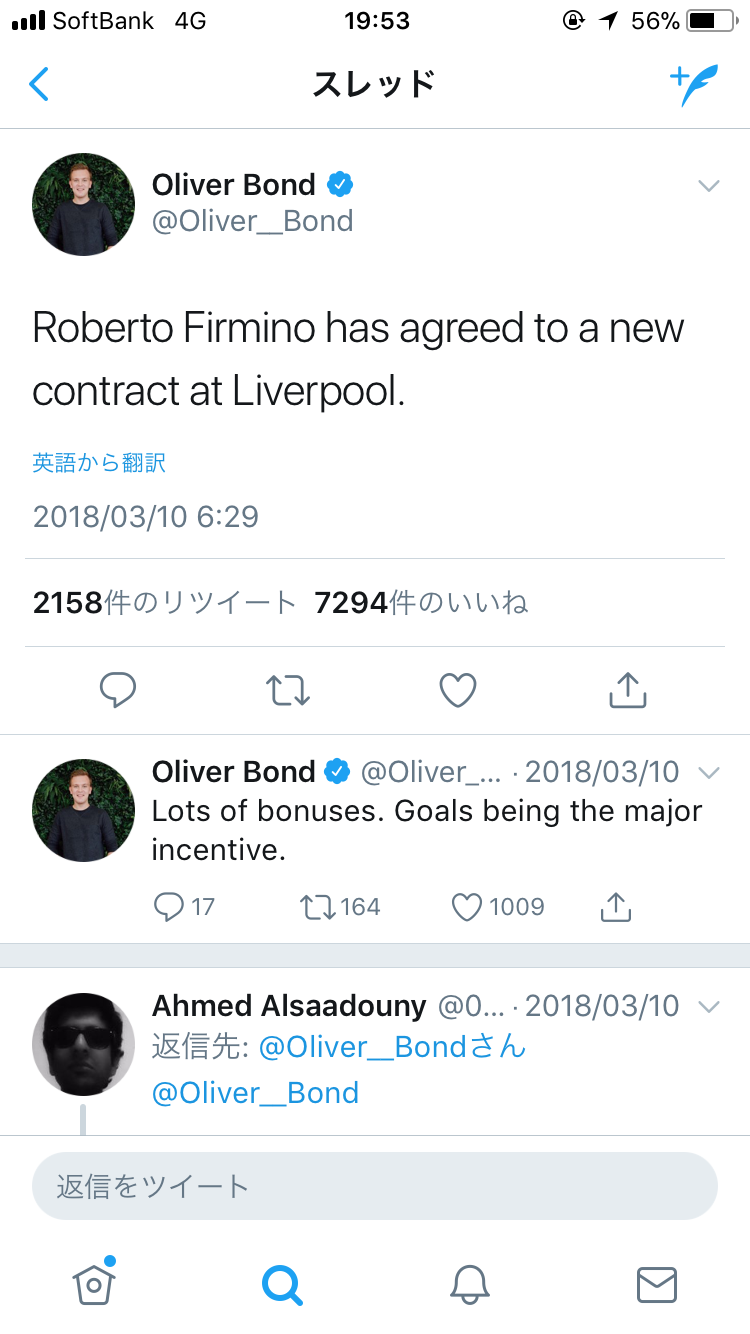Open the Messages envelope tab
This screenshot has height=1334, width=750.
pos(656,1284)
